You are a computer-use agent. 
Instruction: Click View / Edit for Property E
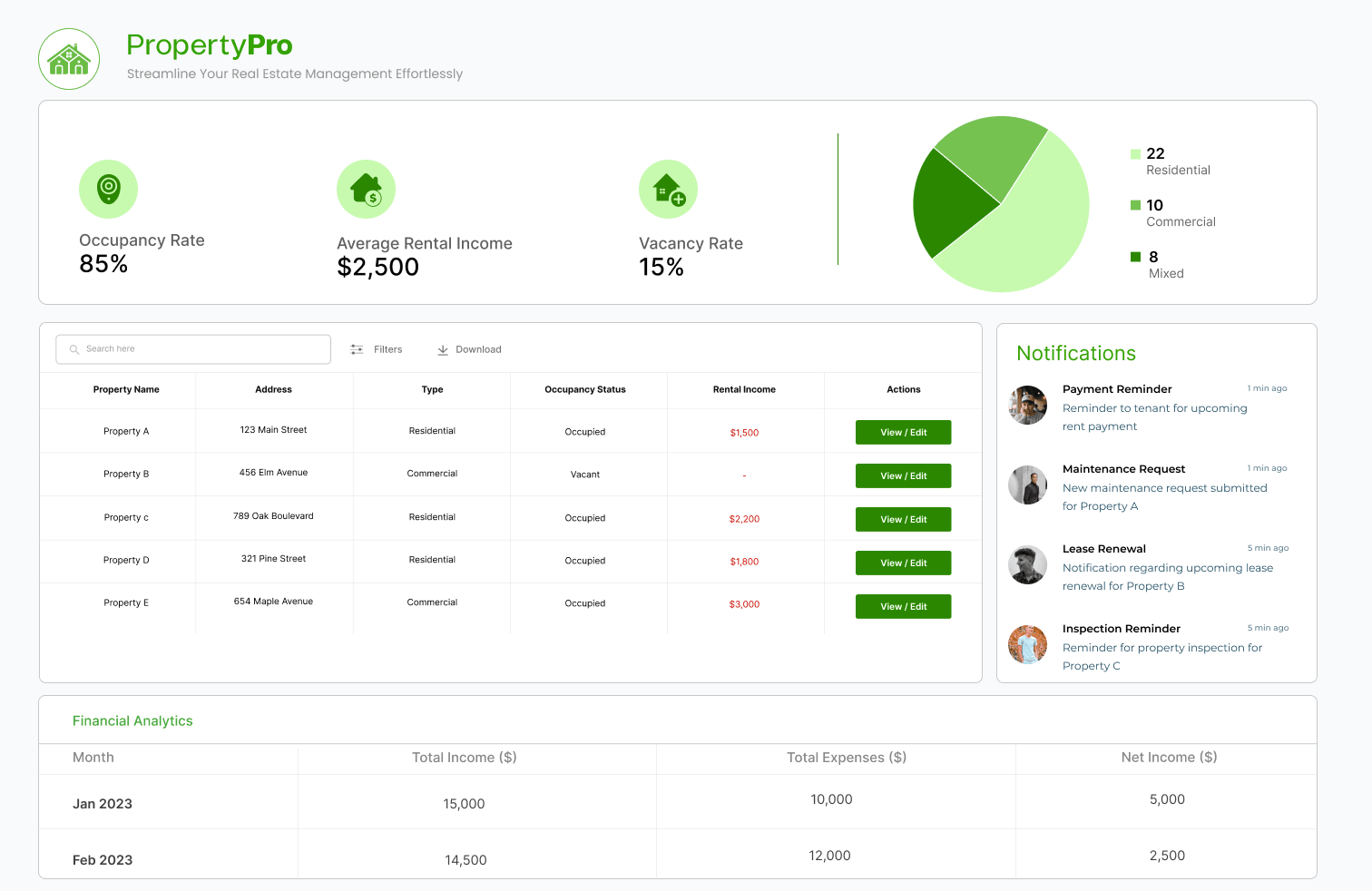click(903, 606)
